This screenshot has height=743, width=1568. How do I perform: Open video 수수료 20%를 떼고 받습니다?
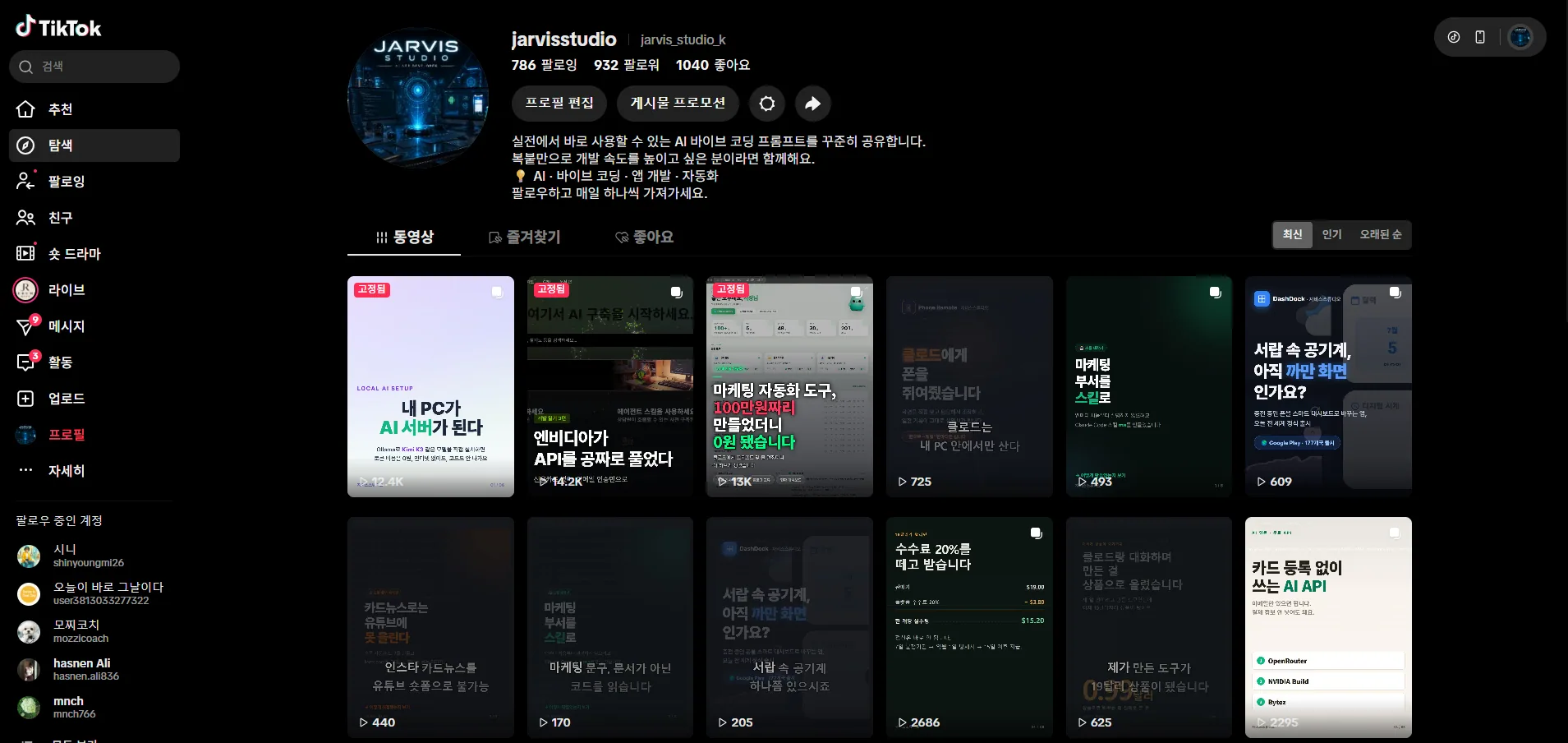(x=969, y=627)
